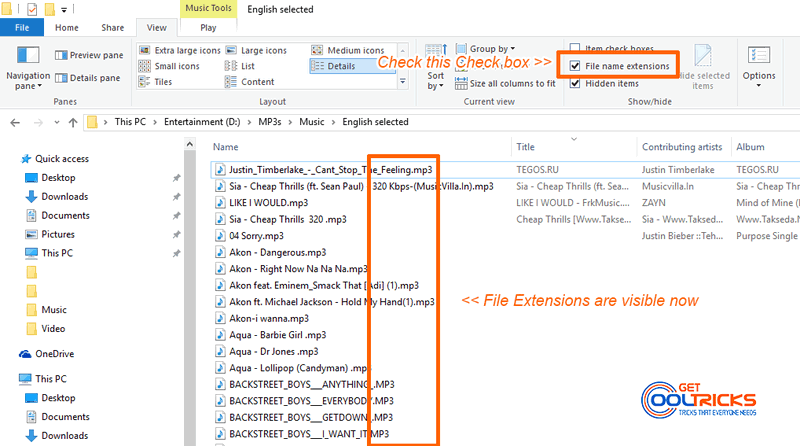Viewport: 800px width, 446px height.
Task: Open the Group by dropdown
Action: 485,49
